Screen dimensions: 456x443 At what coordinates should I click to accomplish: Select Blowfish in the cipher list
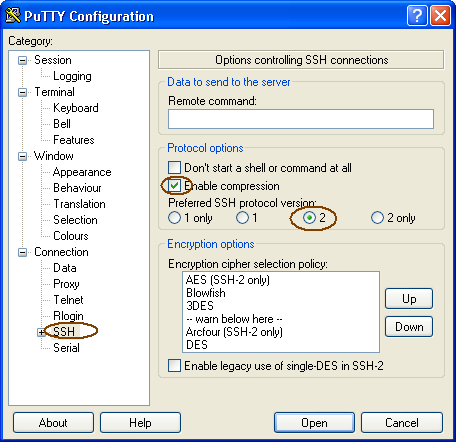(206, 293)
